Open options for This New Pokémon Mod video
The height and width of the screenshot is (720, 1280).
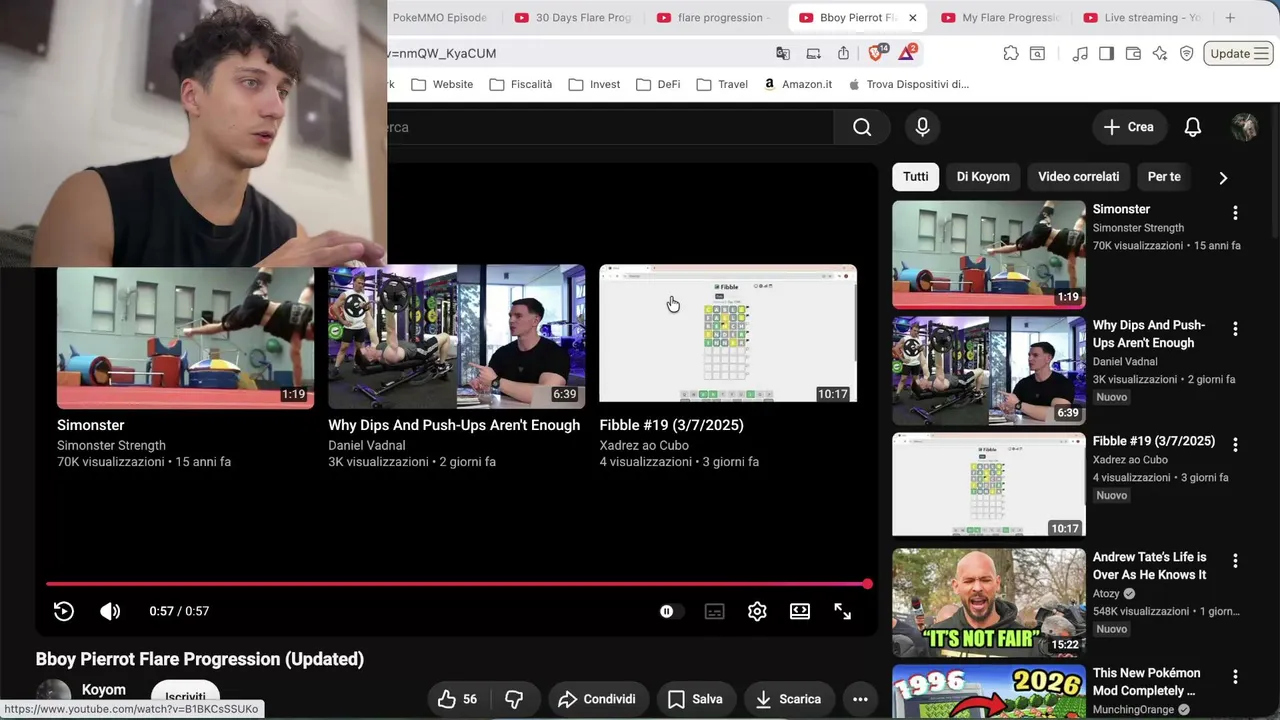coord(1235,676)
